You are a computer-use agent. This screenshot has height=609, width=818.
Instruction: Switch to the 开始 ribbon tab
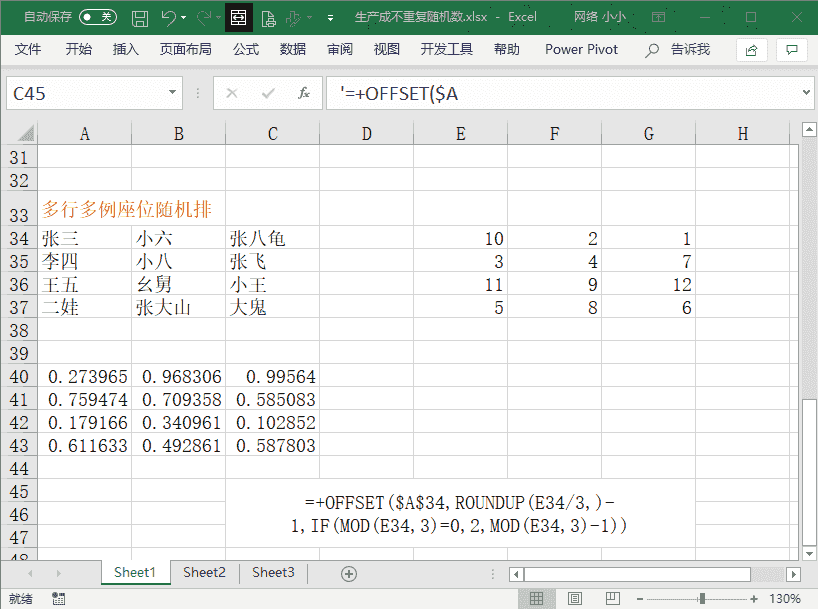[x=79, y=50]
